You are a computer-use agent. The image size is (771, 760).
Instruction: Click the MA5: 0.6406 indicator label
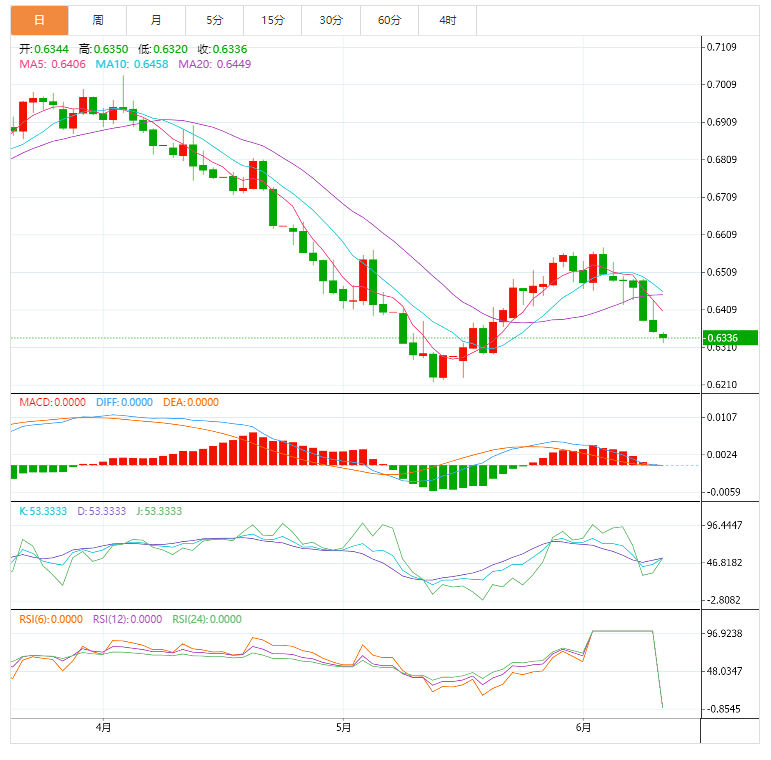(x=52, y=64)
